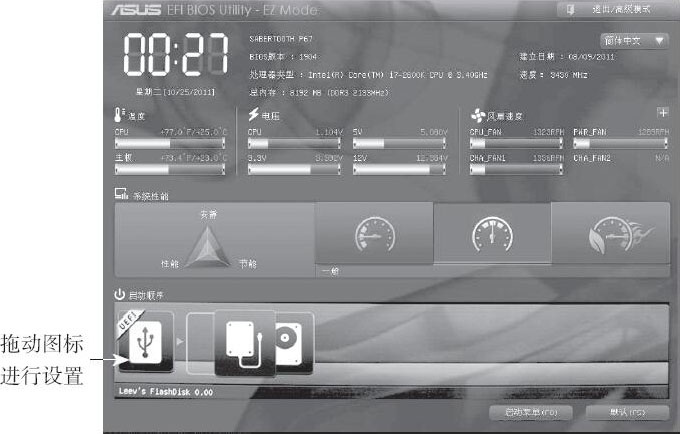Click the 00:27 digital clock

[x=176, y=54]
